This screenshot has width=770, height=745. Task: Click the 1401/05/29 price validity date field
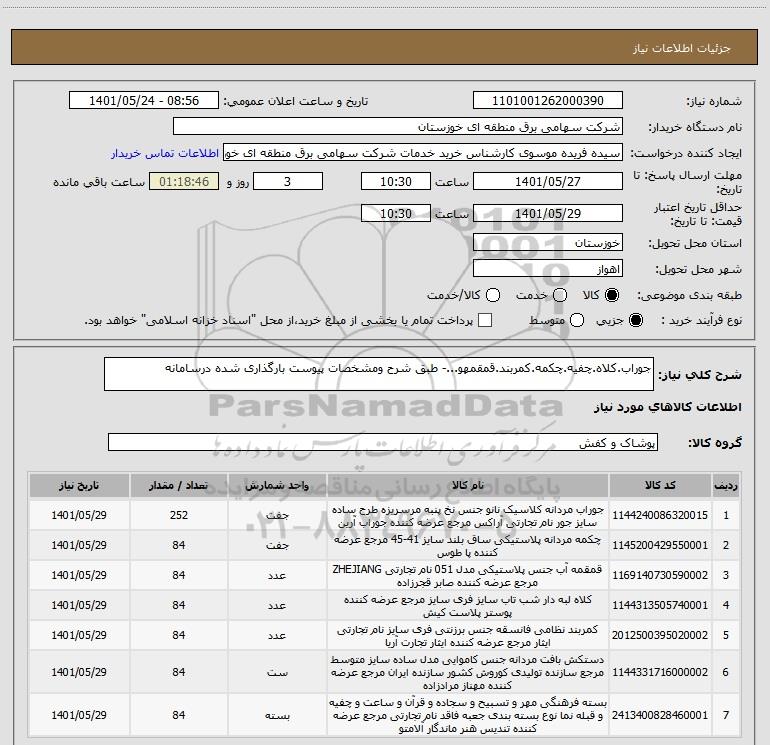(x=547, y=214)
